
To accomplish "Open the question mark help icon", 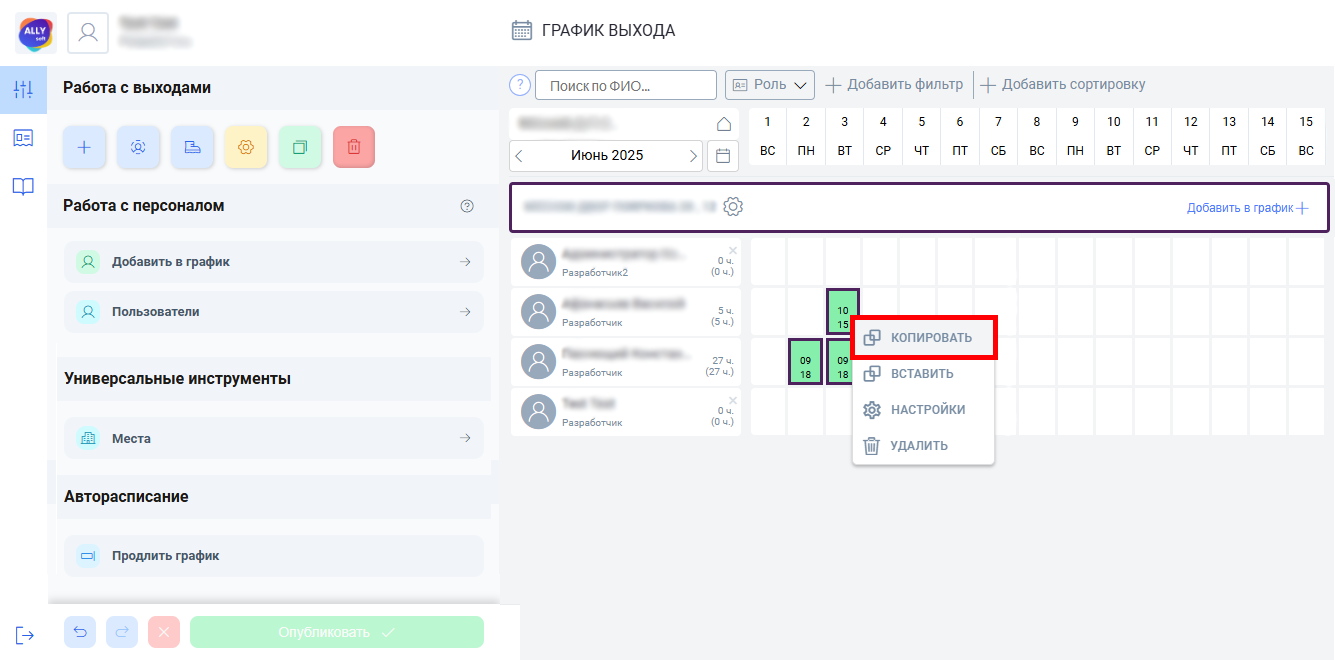I will tap(519, 85).
